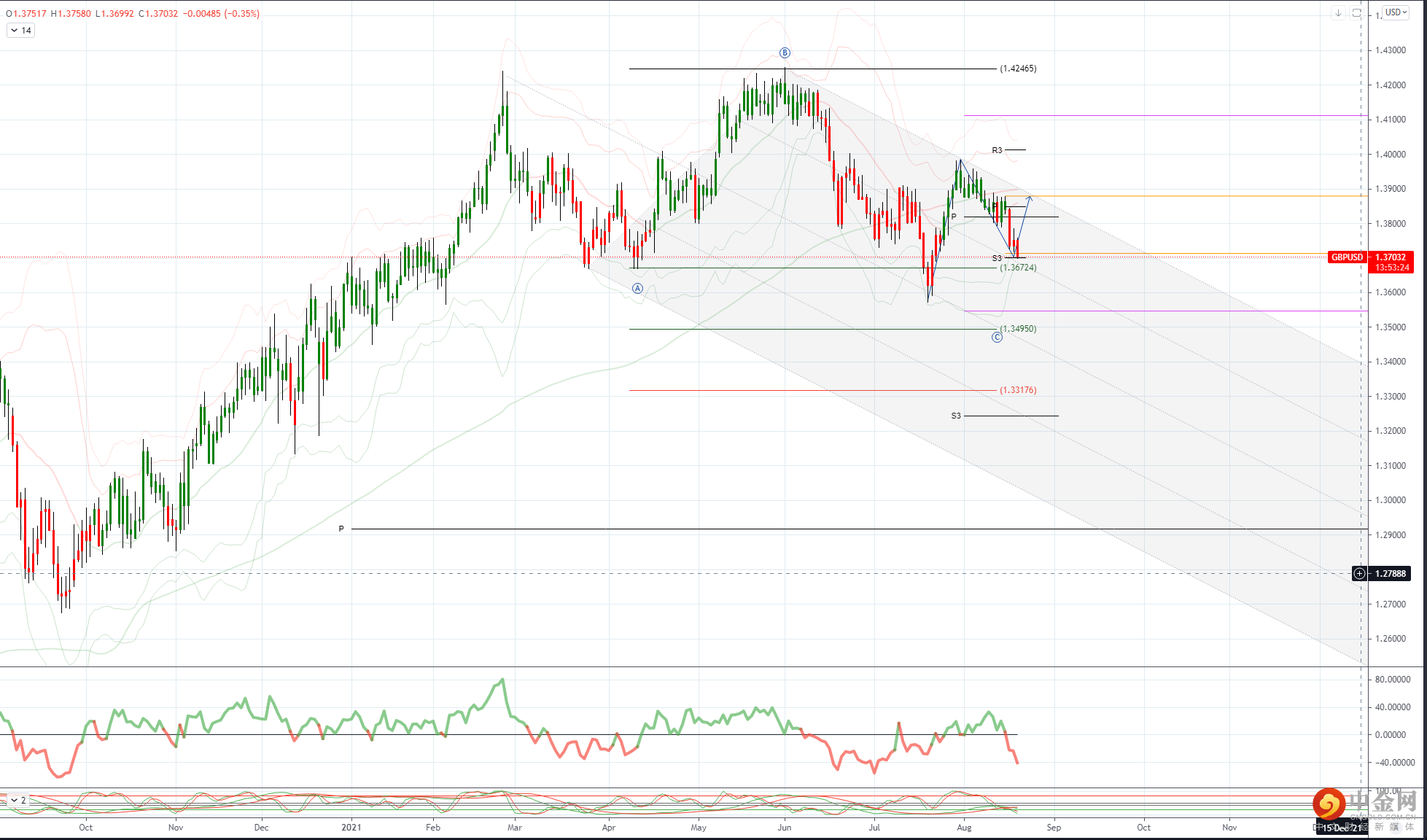
Task: Click the maximize chart pane icon
Action: [x=1356, y=12]
